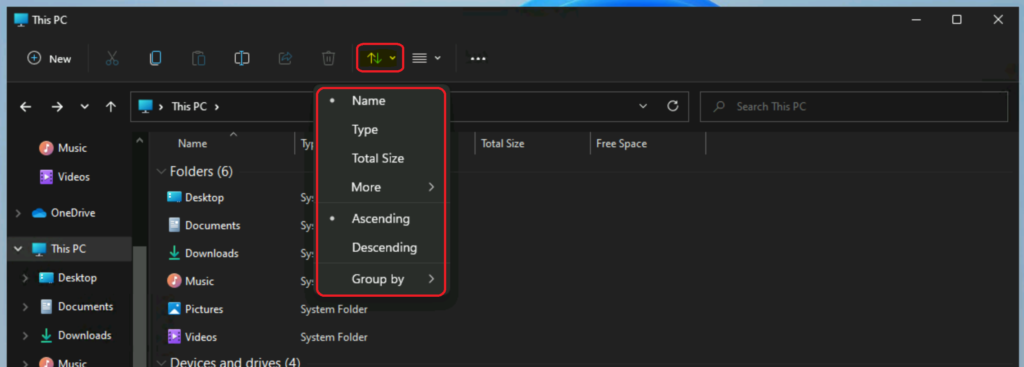1024x367 pixels.
Task: Click the Delete trash can icon
Action: point(328,59)
